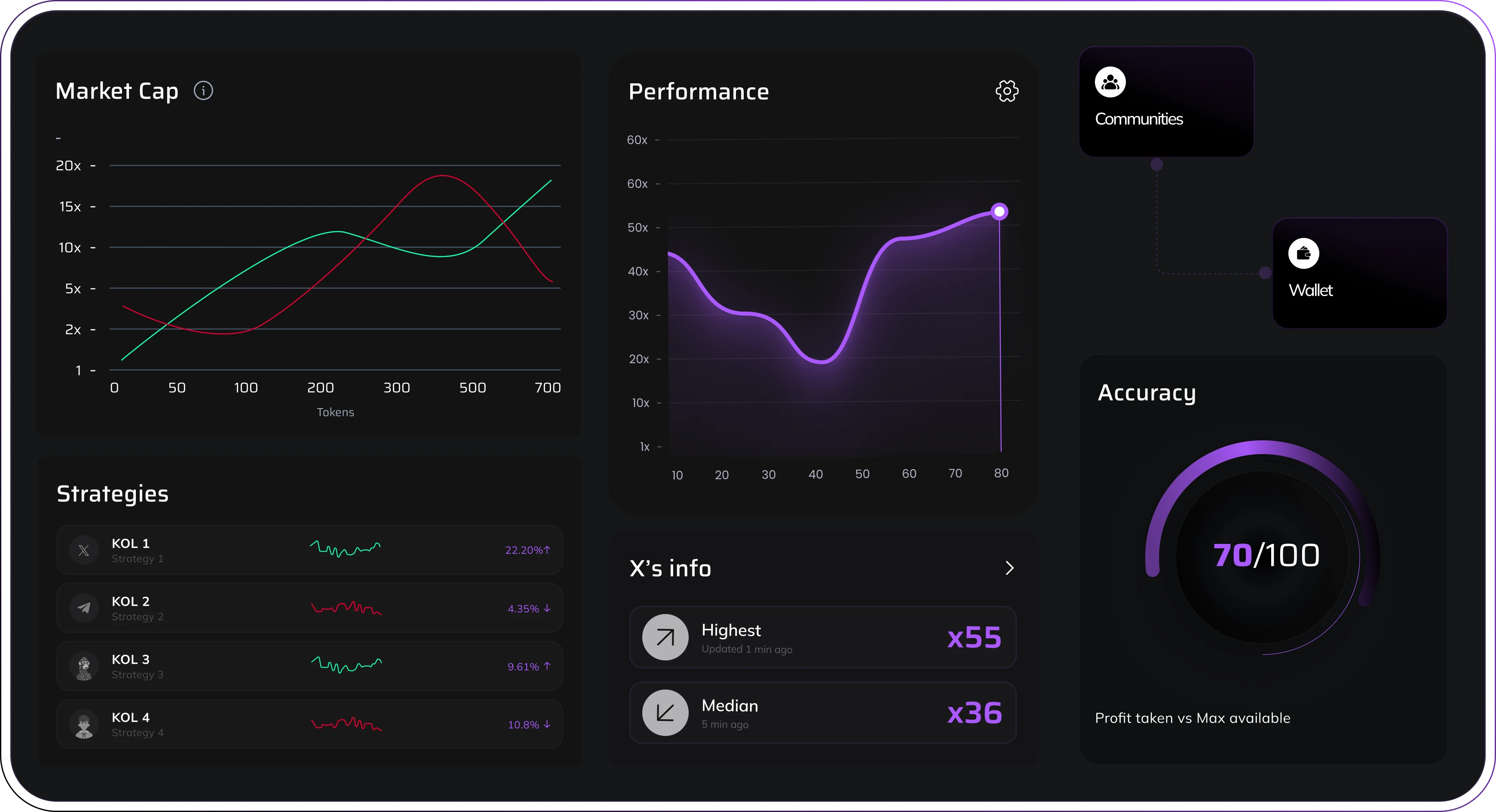Click the Market Cap info icon

pos(203,91)
